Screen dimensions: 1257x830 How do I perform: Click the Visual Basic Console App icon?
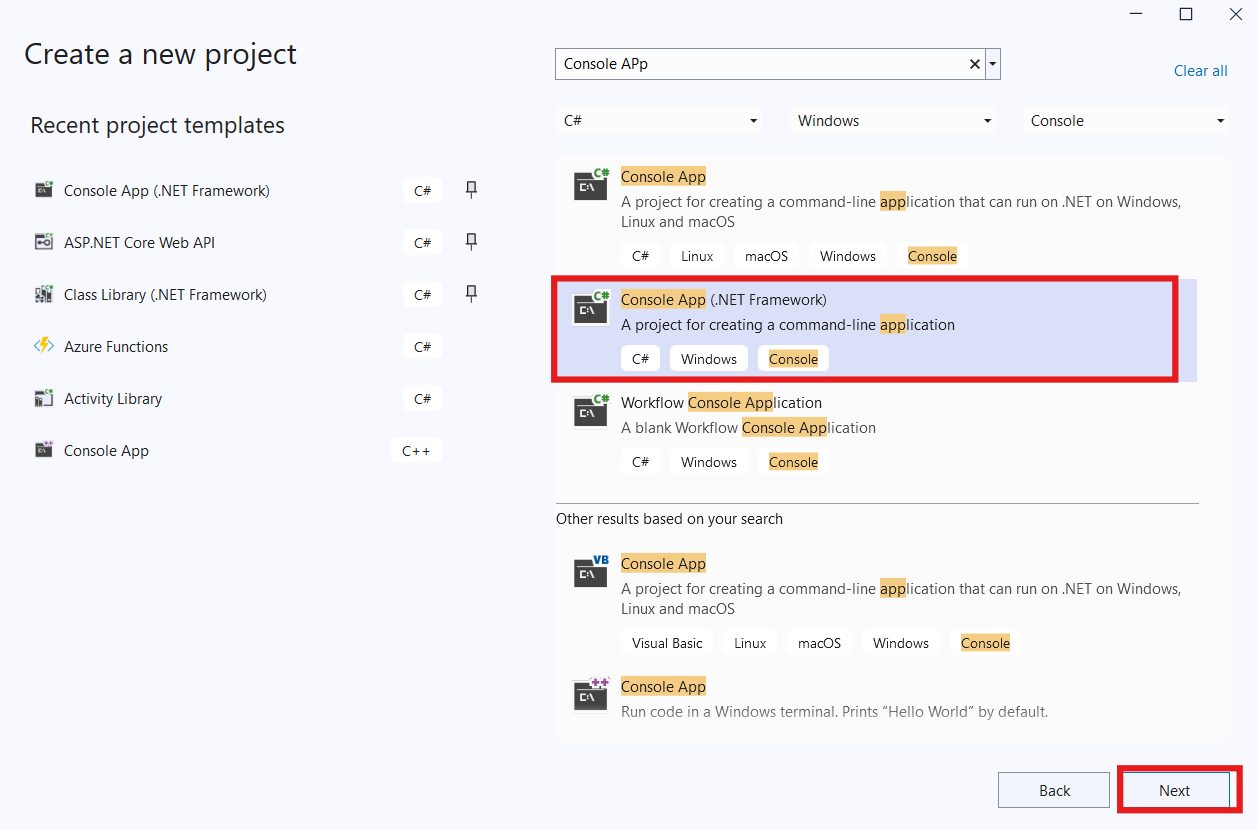click(591, 571)
